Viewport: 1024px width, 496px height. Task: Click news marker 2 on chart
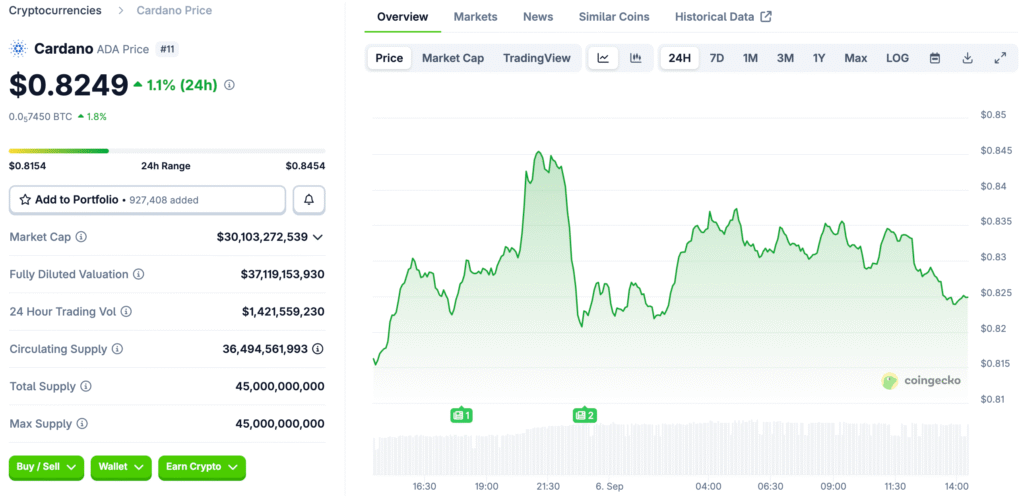tap(584, 414)
